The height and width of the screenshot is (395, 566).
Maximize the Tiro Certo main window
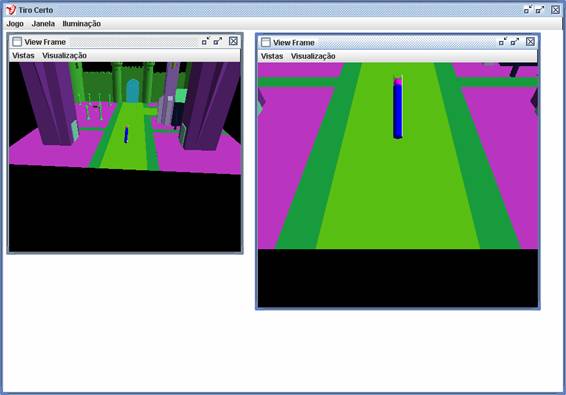click(540, 10)
